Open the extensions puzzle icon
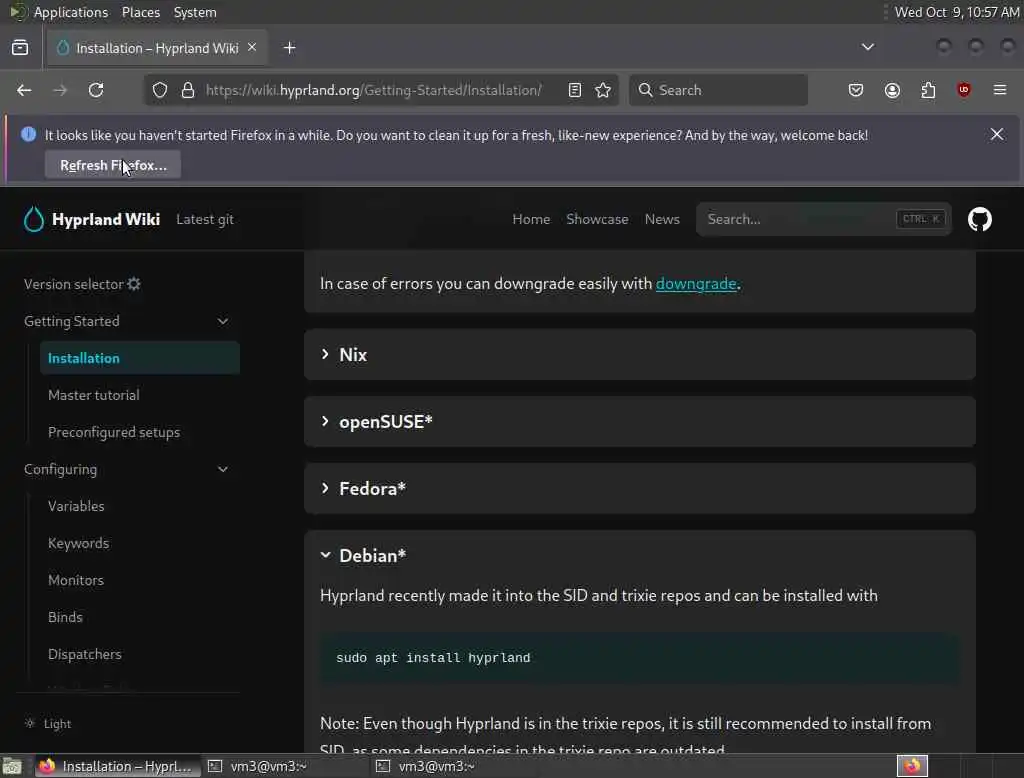This screenshot has width=1024, height=778. tap(928, 90)
